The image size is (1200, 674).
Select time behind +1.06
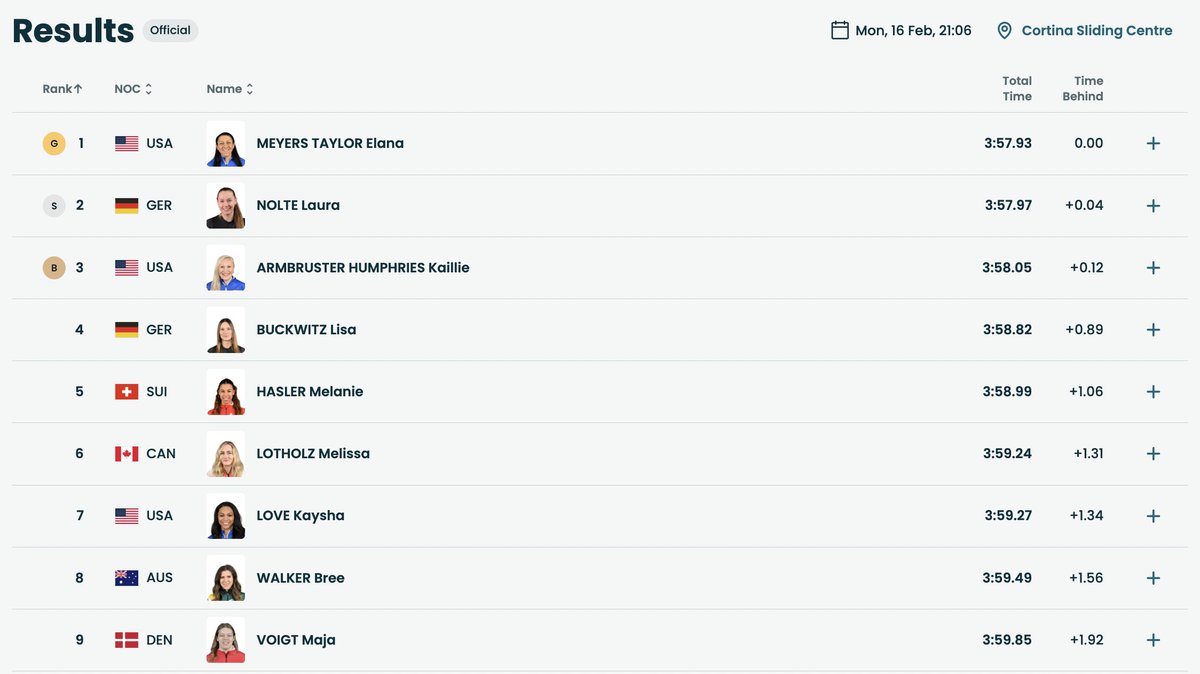[x=1086, y=391]
